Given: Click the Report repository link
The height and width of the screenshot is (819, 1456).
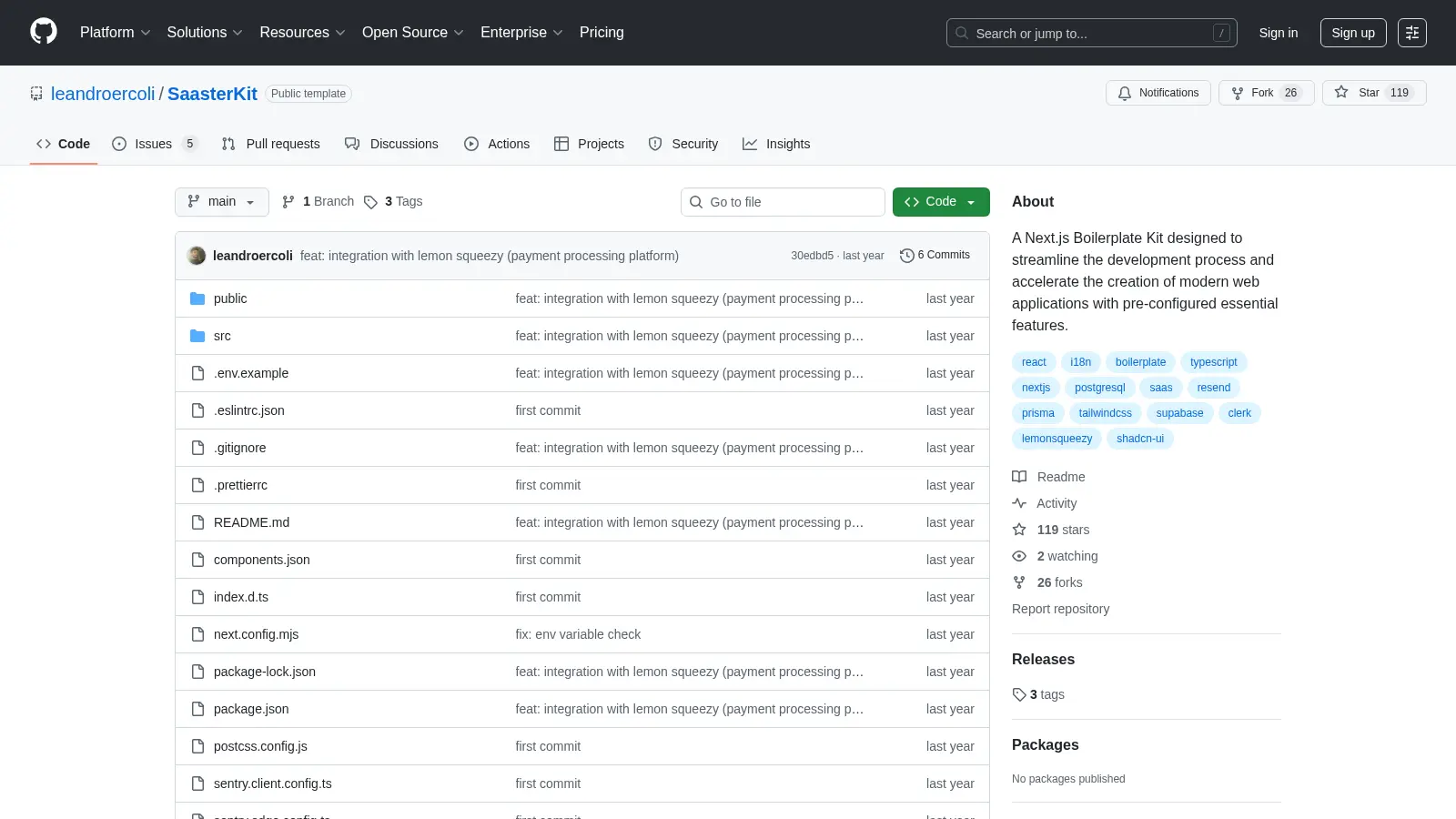Looking at the screenshot, I should pos(1060,609).
